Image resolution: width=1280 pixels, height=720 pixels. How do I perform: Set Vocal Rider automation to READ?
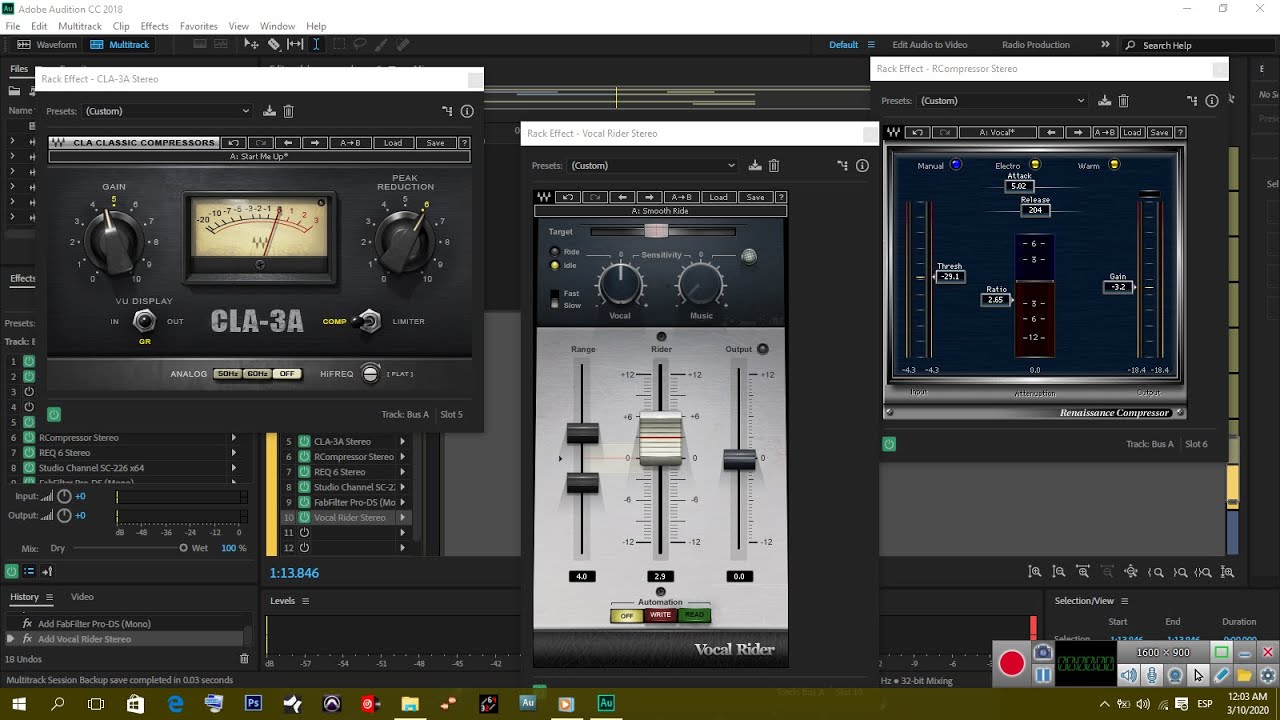(694, 615)
